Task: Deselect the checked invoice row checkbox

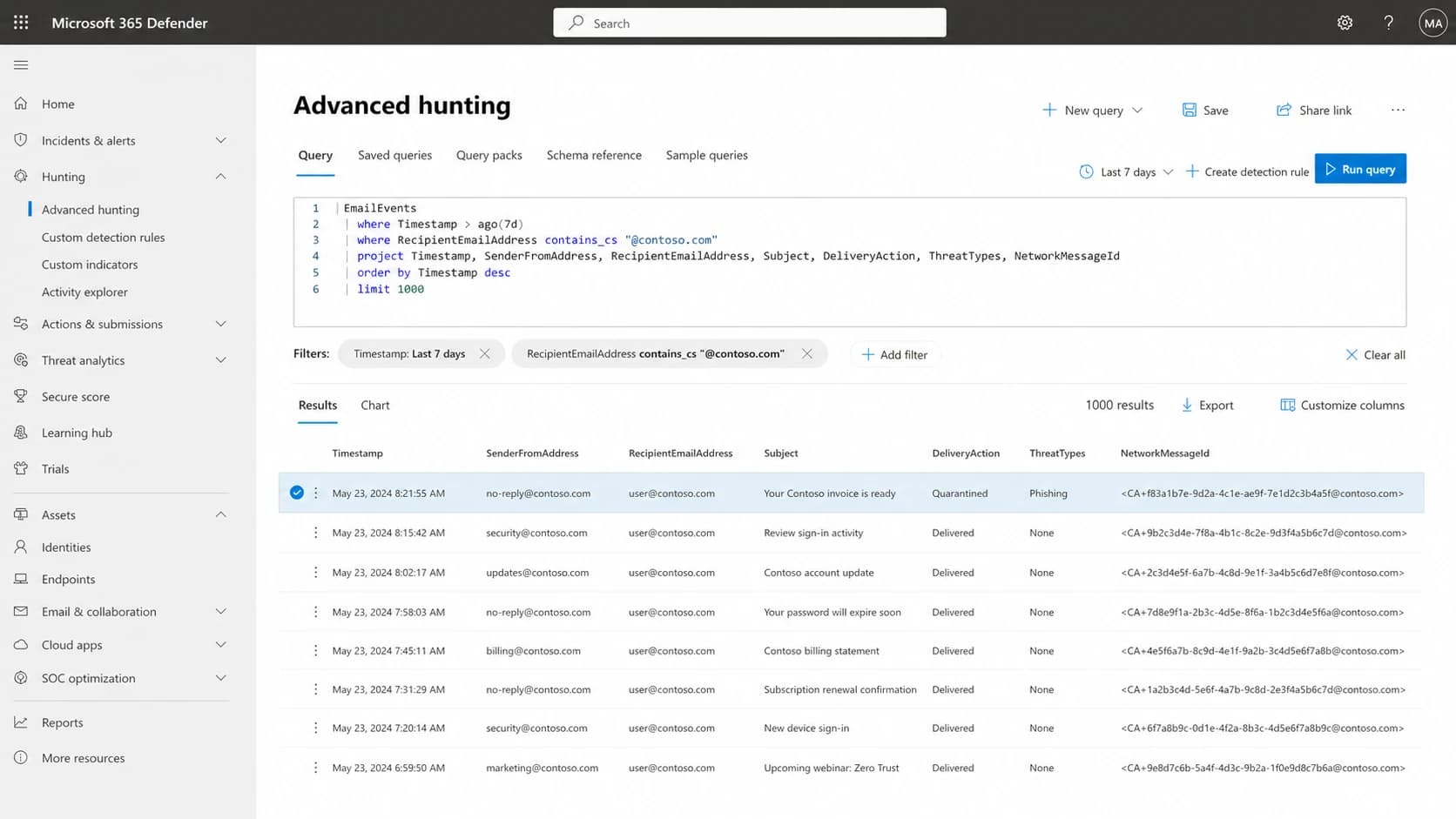Action: pos(297,493)
